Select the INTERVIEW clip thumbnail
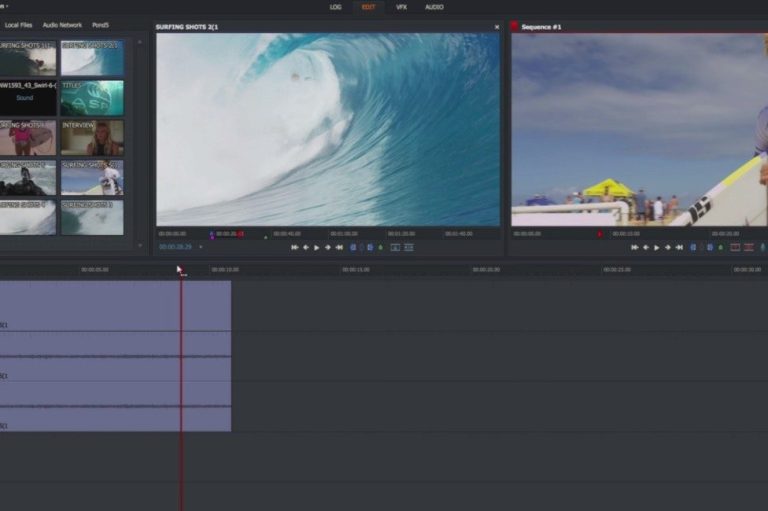This screenshot has width=768, height=511. (92, 138)
